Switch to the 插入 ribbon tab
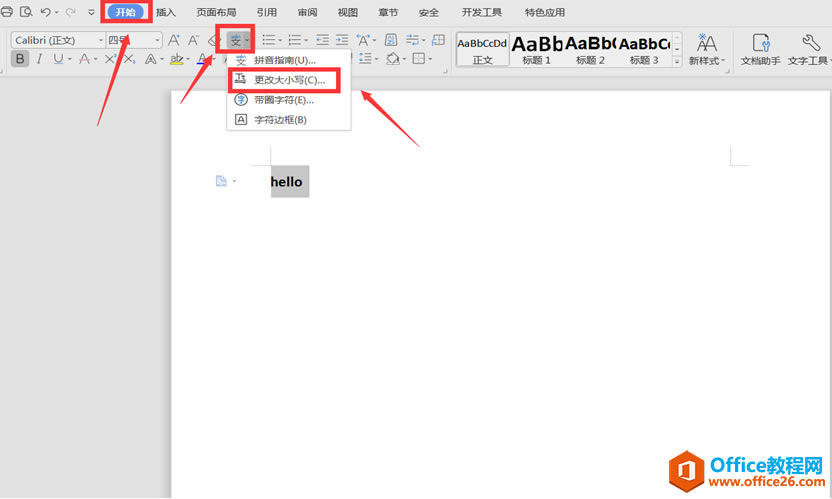Image resolution: width=832 pixels, height=499 pixels. [x=166, y=12]
